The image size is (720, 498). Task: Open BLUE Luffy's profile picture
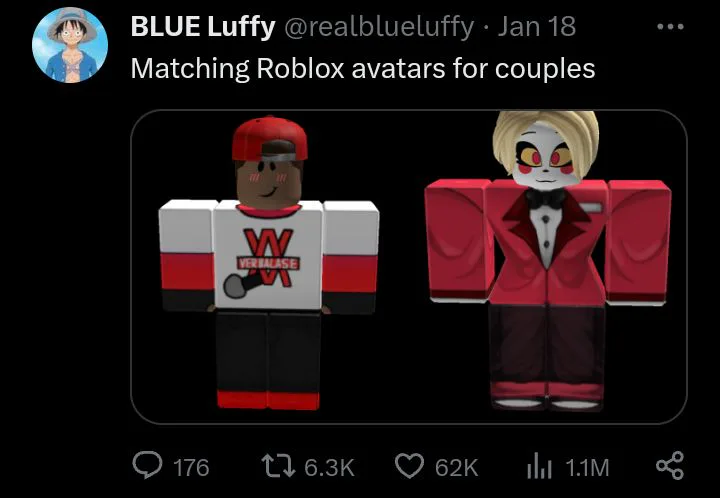coord(70,45)
